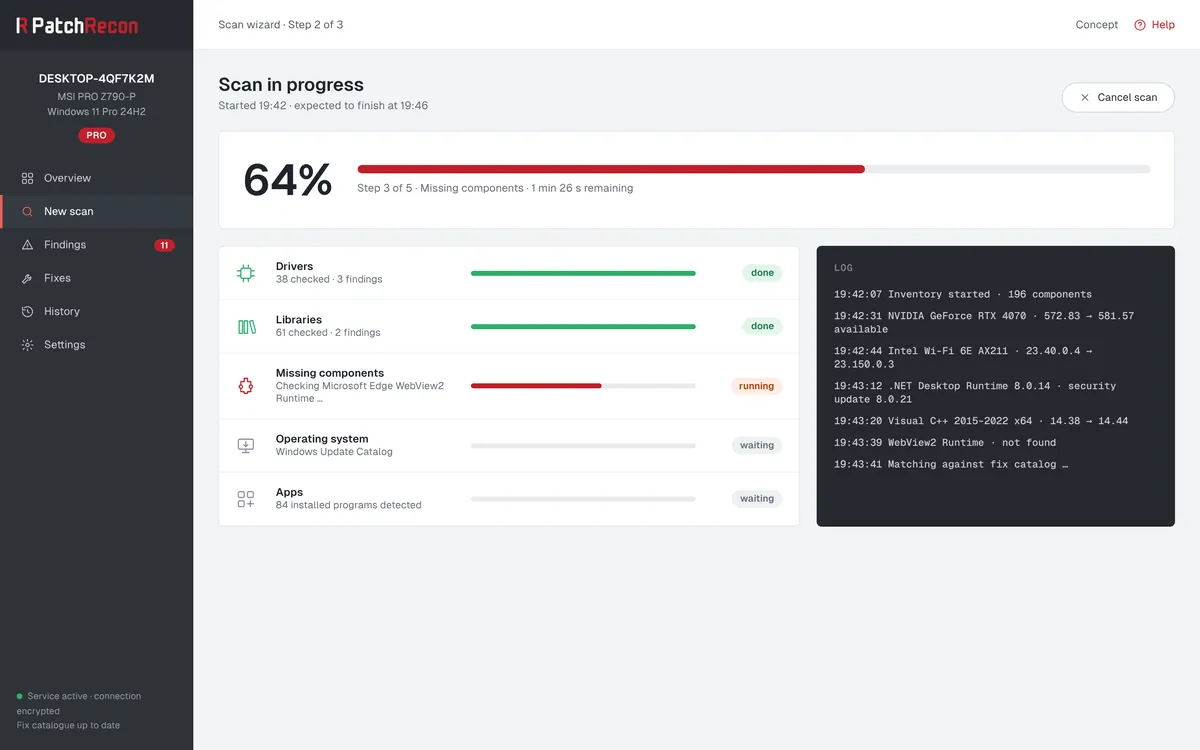
Task: Click the Visual C++ 2015-2022 log entry
Action: click(x=981, y=421)
